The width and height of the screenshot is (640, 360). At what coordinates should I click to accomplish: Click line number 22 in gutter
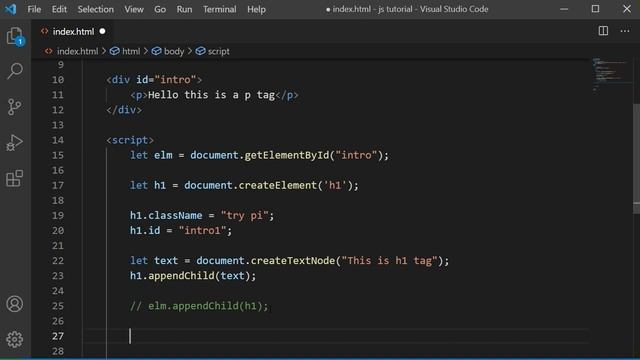pyautogui.click(x=58, y=260)
